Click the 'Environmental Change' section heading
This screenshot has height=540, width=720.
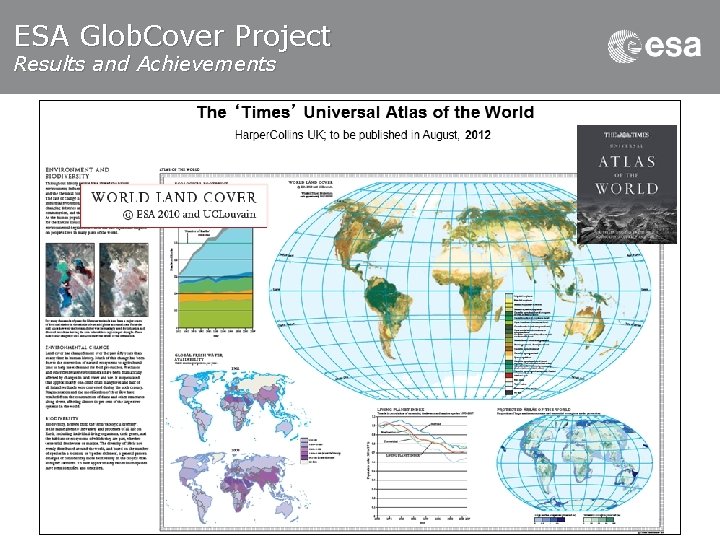(x=77, y=348)
